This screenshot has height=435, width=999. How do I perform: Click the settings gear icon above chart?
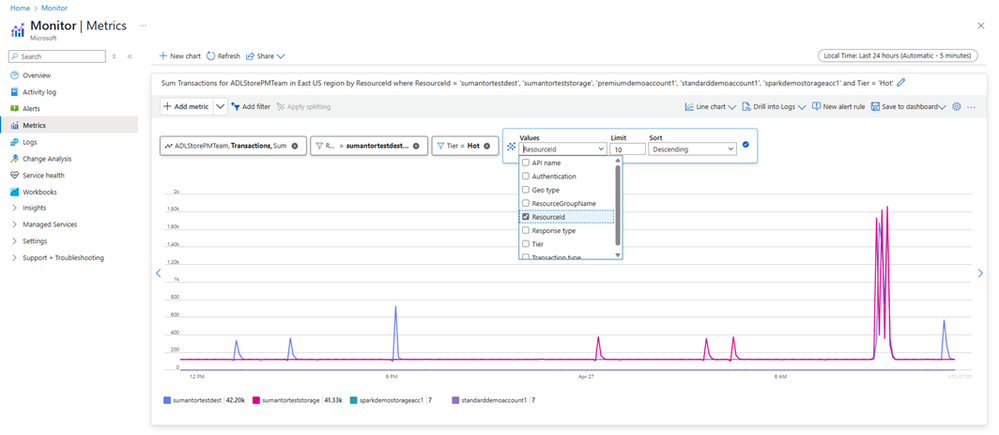point(956,106)
